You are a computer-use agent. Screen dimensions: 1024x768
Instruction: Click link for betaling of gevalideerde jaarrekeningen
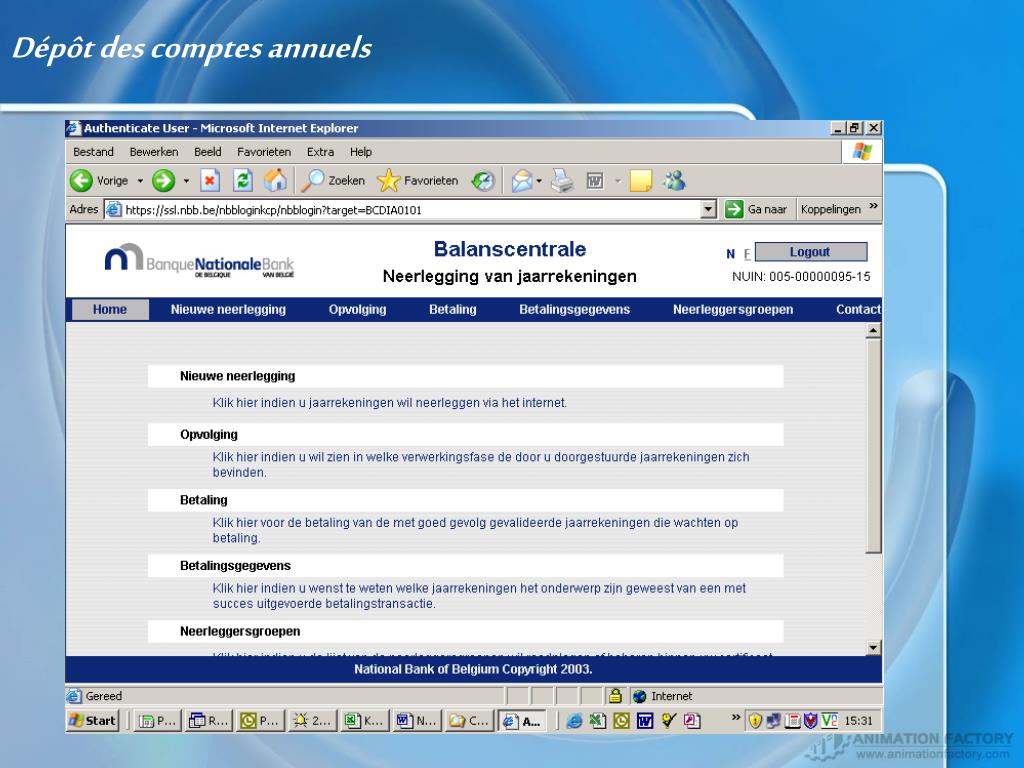(475, 530)
